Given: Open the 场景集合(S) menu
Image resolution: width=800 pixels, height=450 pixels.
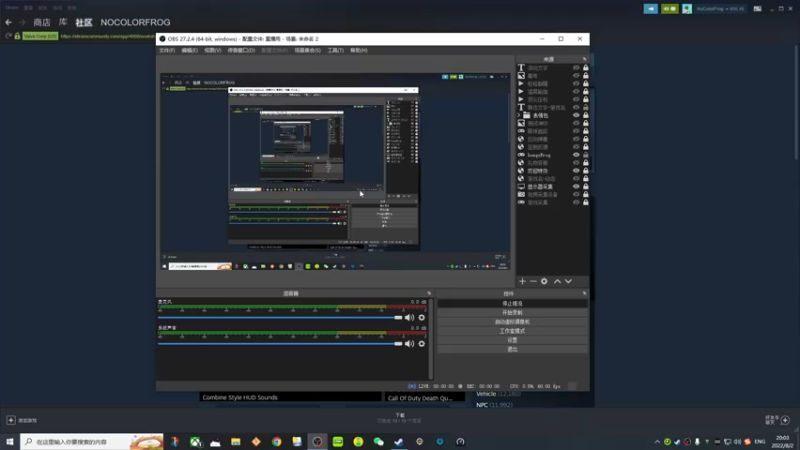Looking at the screenshot, I should pyautogui.click(x=308, y=51).
